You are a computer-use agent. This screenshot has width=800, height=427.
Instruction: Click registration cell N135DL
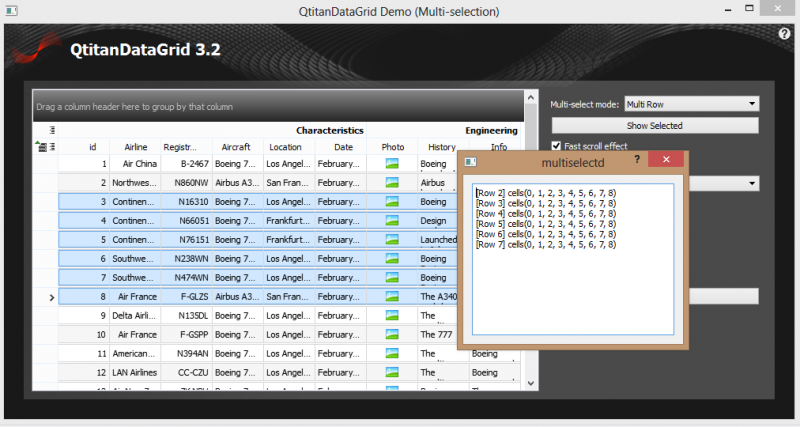(187, 315)
